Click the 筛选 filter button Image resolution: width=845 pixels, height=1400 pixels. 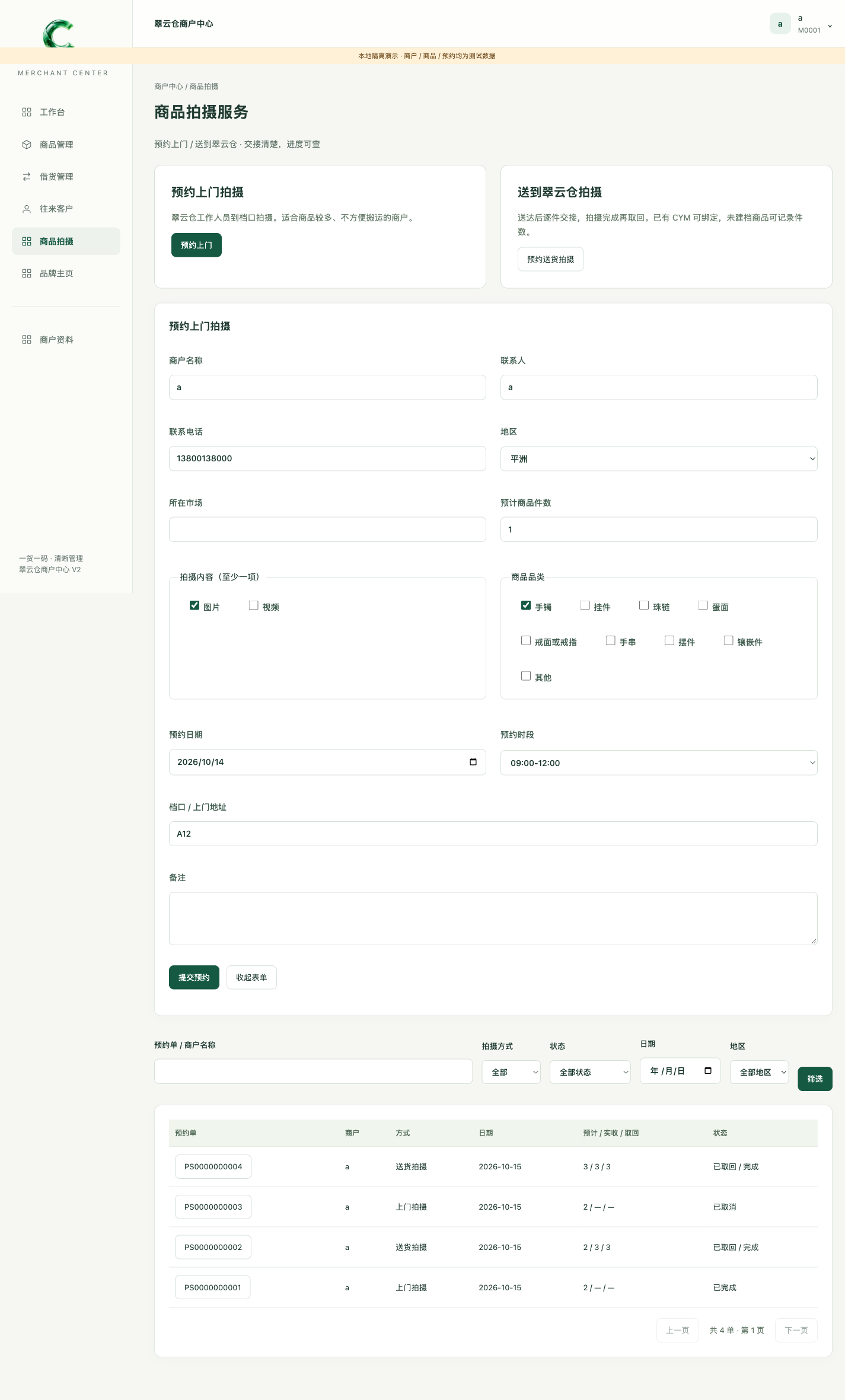(815, 1079)
